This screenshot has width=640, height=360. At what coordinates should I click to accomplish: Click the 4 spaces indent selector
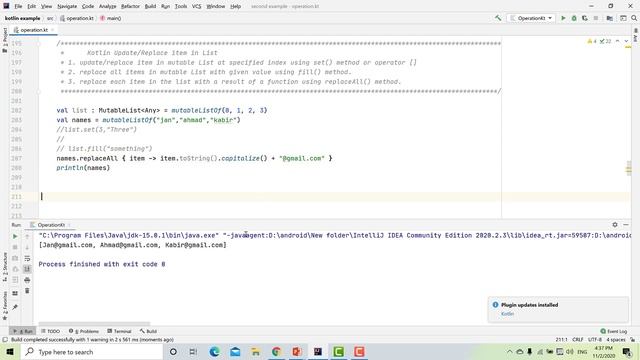tap(616, 340)
